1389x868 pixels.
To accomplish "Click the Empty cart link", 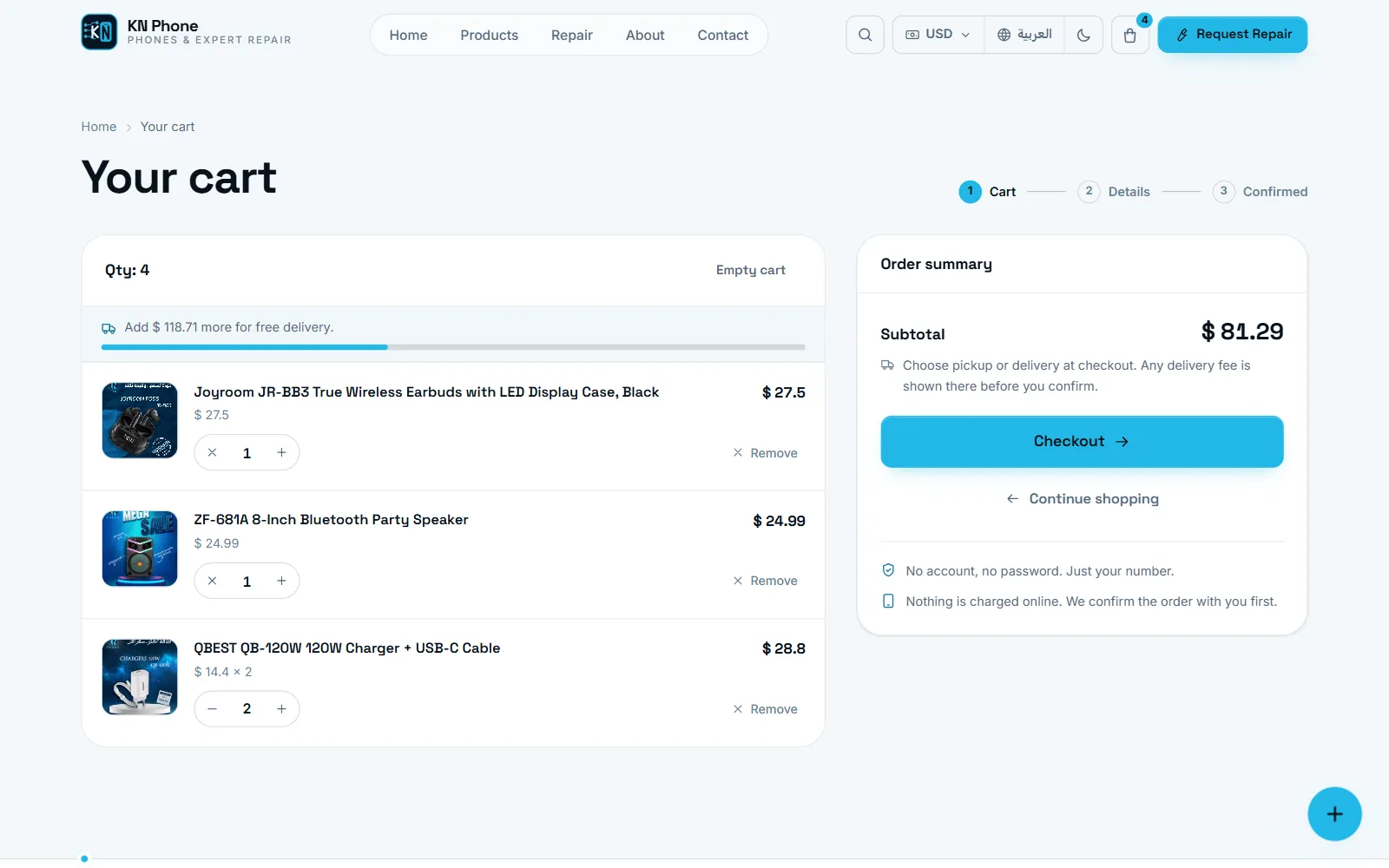I will point(751,270).
